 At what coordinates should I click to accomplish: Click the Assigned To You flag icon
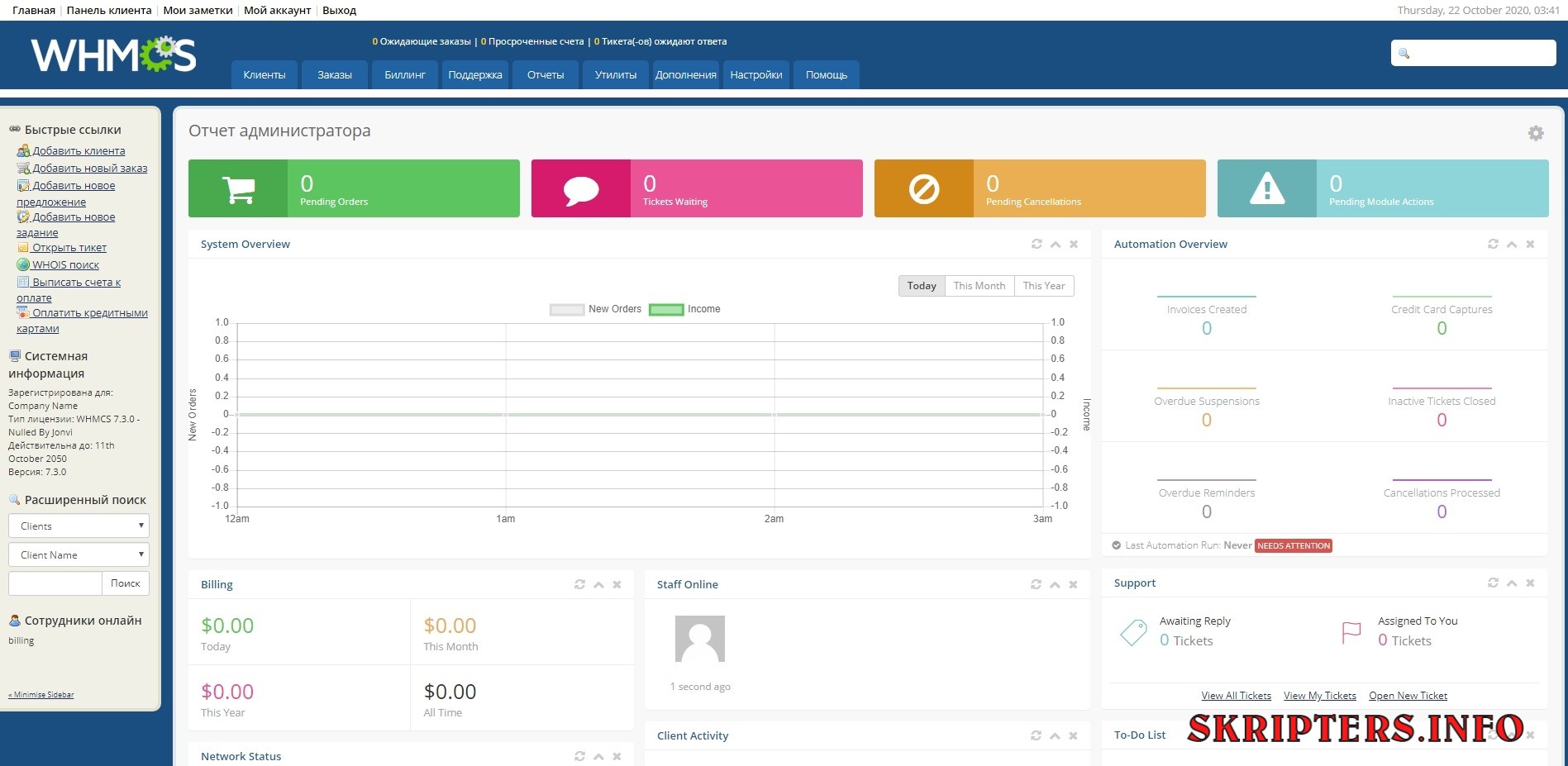click(x=1351, y=632)
